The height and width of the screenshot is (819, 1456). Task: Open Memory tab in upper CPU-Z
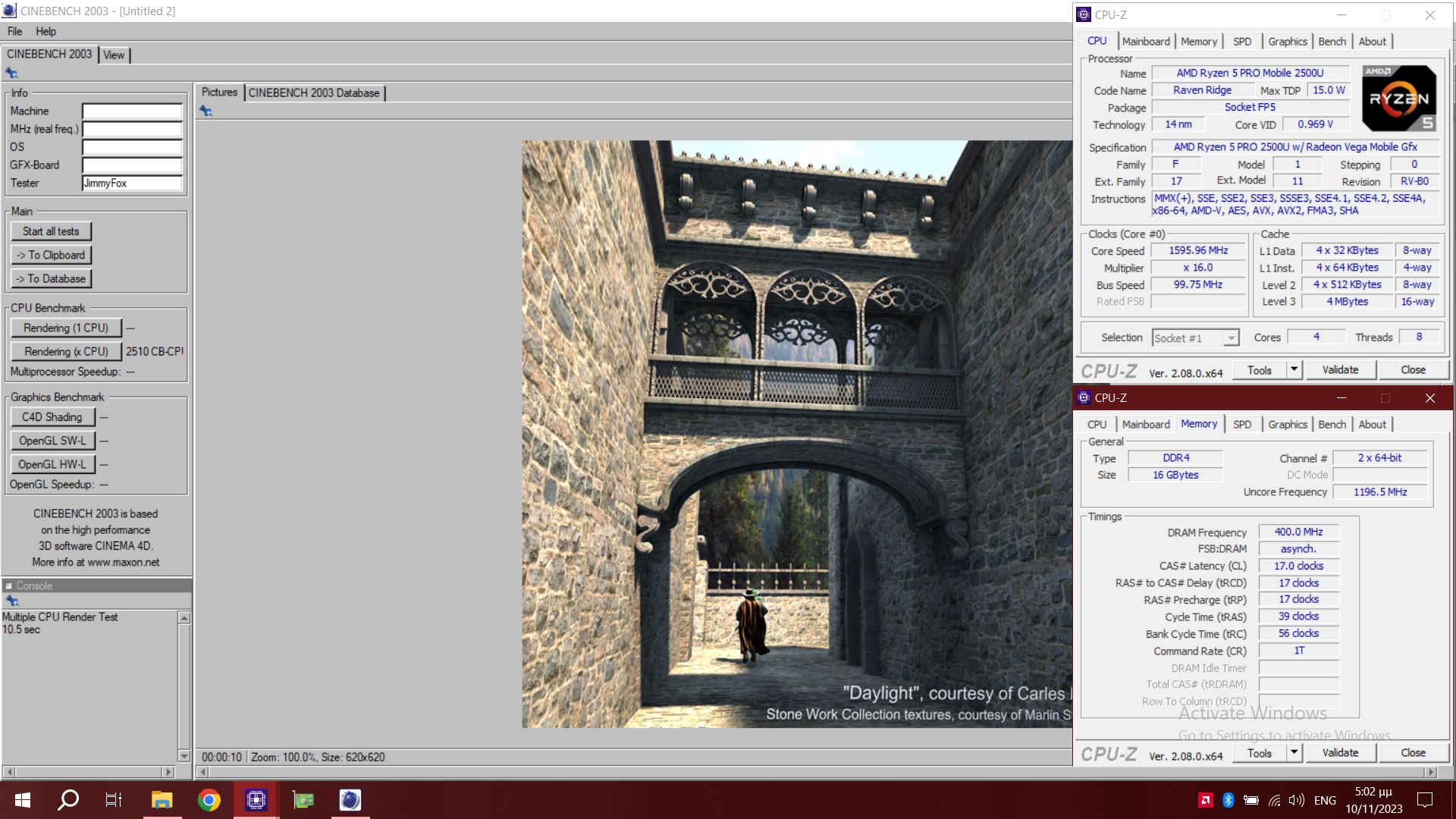1199,42
